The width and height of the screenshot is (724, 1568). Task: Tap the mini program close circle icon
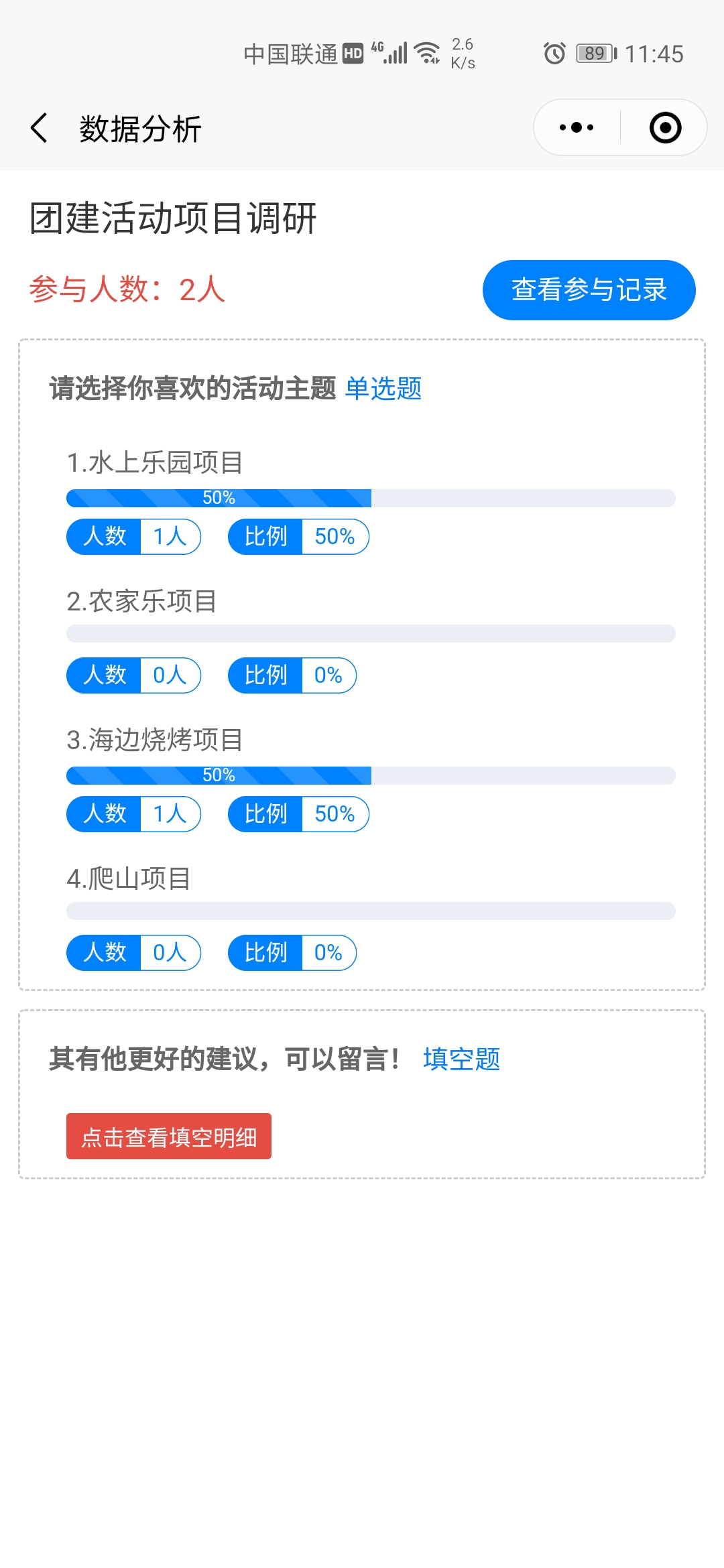[x=665, y=127]
